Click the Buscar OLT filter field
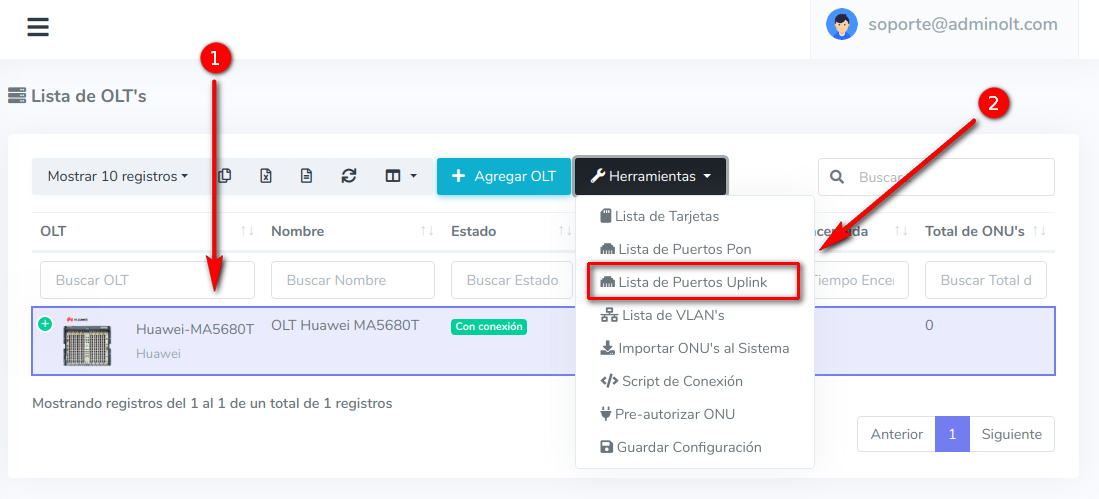 click(x=147, y=280)
